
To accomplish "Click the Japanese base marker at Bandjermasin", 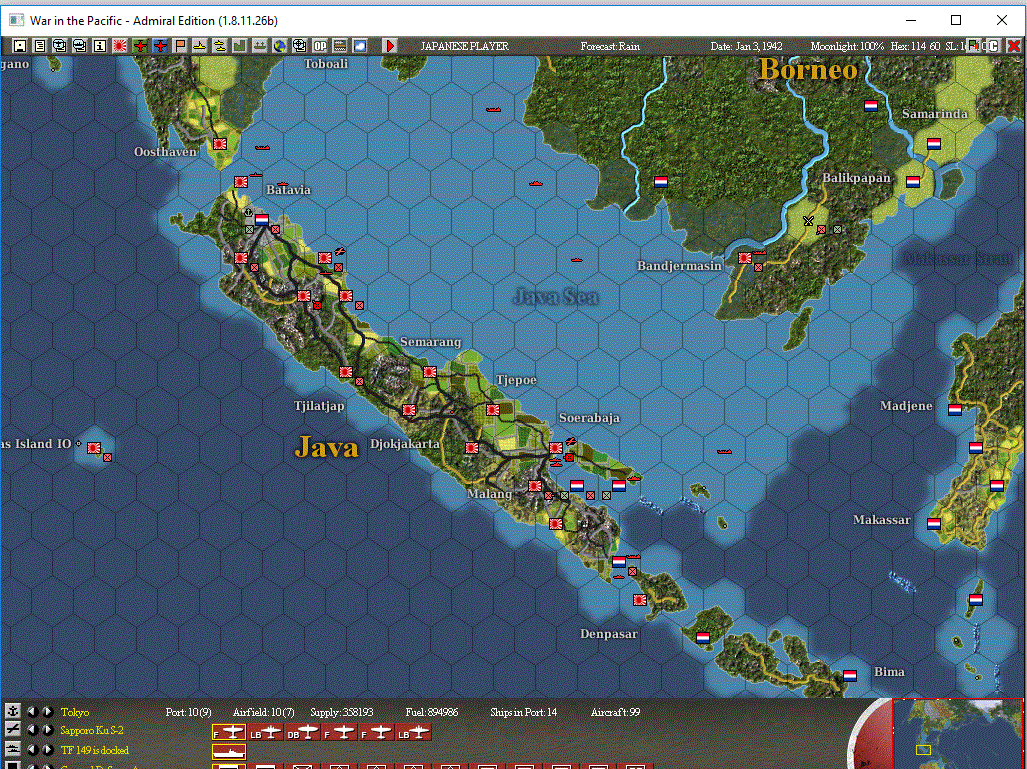I will [745, 257].
